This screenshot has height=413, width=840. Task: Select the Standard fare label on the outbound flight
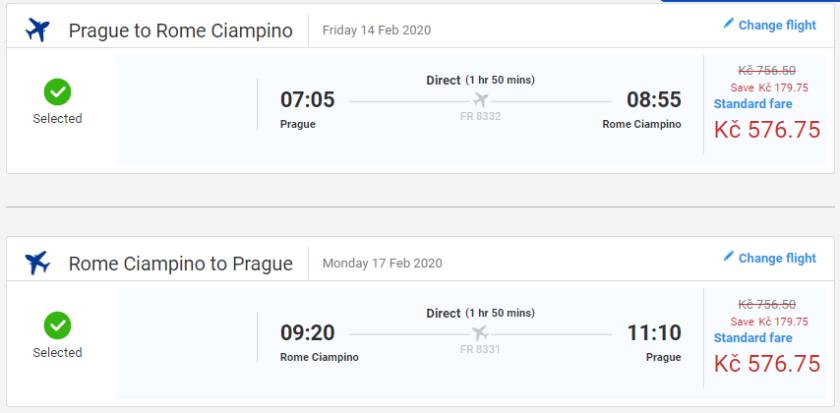pyautogui.click(x=753, y=104)
